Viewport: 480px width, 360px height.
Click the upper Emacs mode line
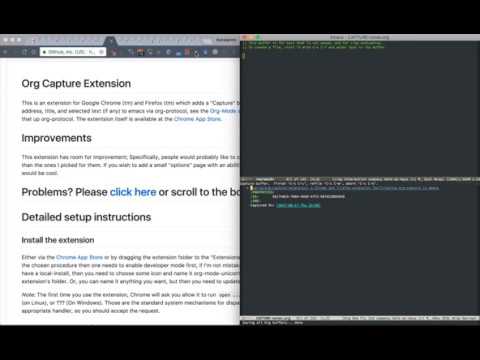pos(360,179)
